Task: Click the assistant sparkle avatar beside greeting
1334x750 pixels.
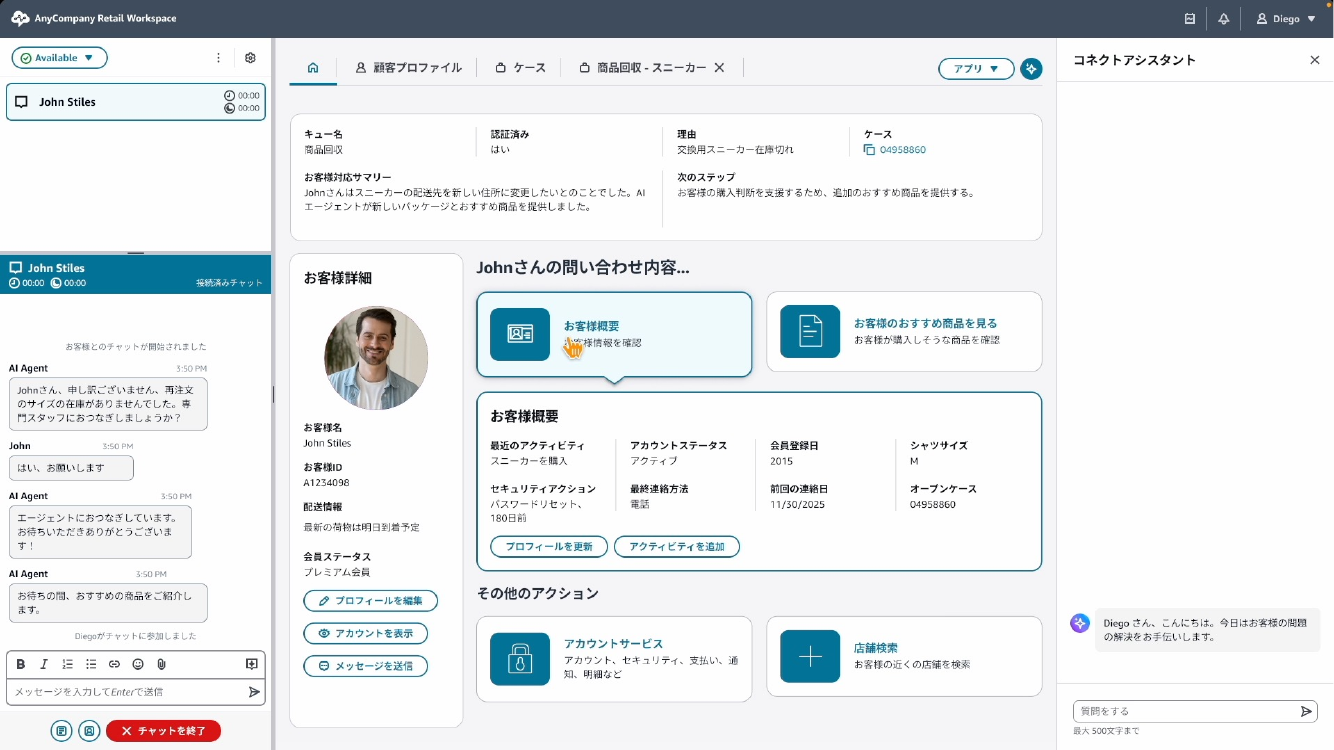Action: pyautogui.click(x=1080, y=623)
